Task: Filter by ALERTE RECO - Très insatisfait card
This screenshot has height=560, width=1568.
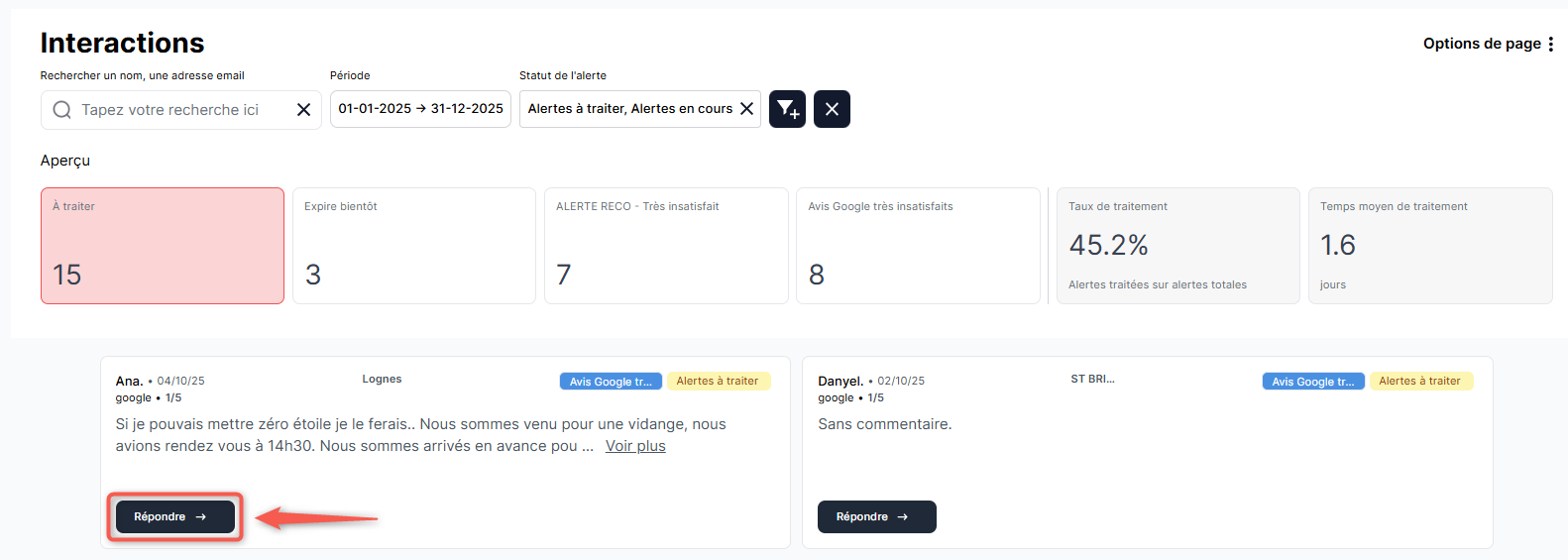Action: [x=666, y=246]
